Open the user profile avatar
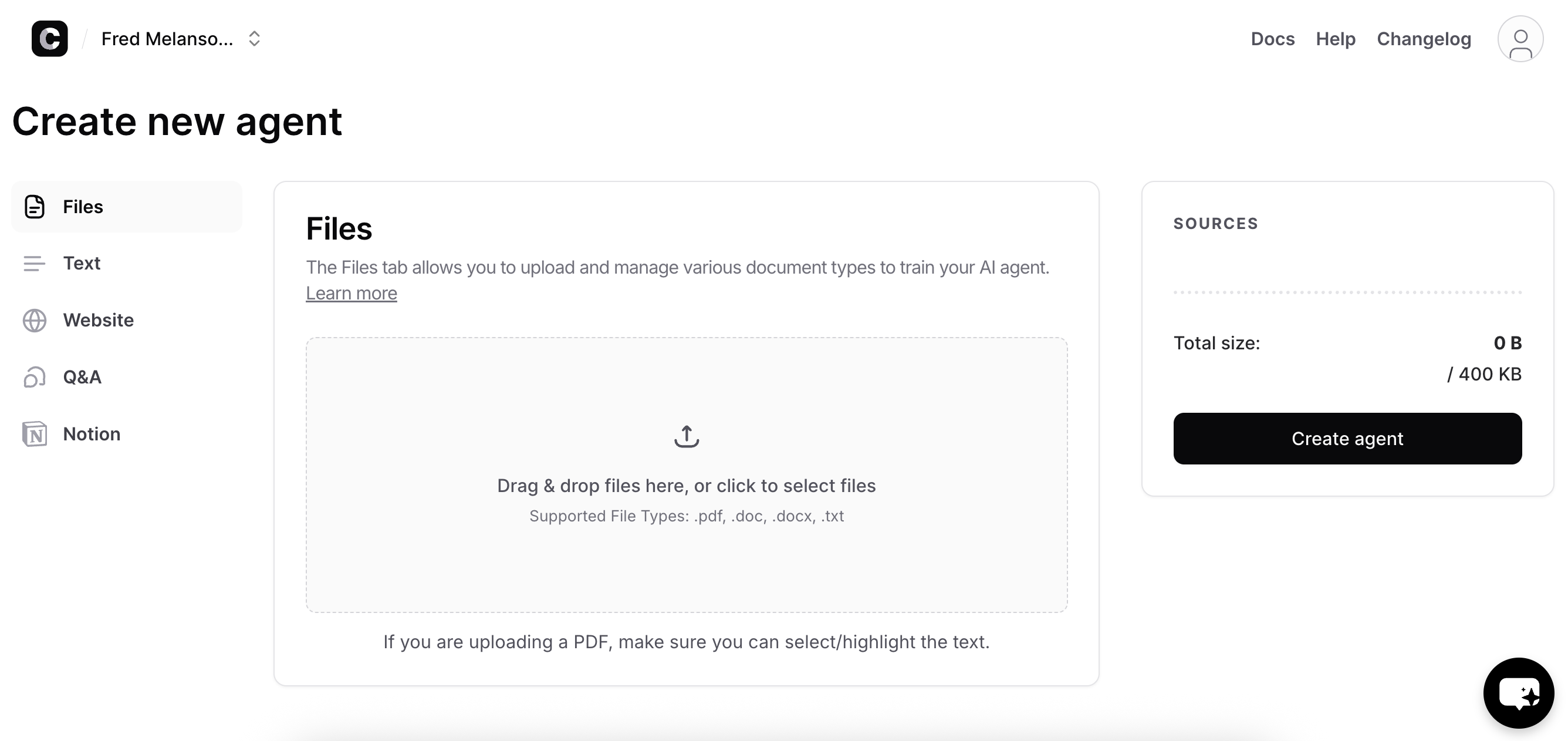This screenshot has width=1568, height=741. pos(1520,38)
